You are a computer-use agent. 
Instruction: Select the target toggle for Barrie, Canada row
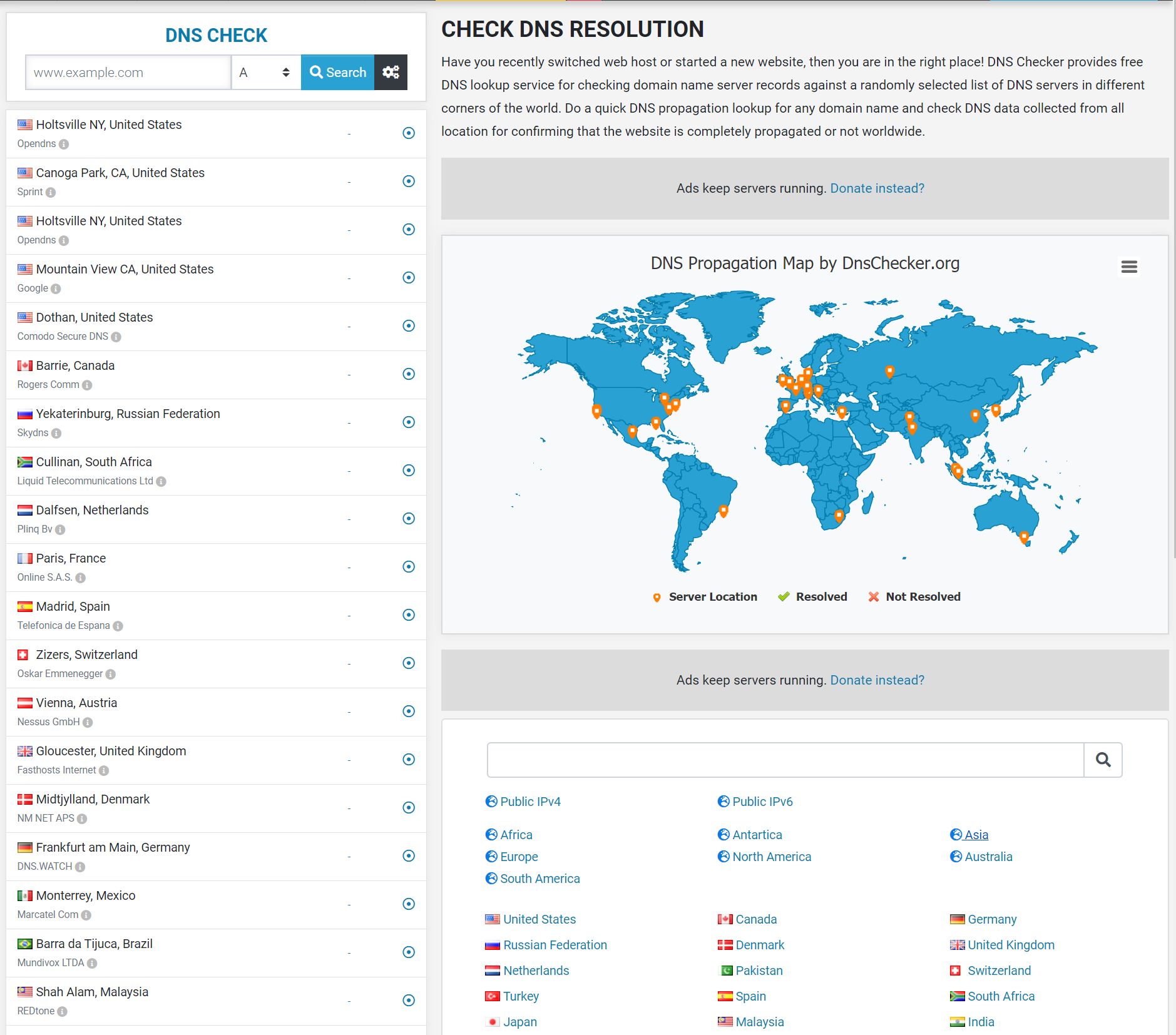pos(409,374)
